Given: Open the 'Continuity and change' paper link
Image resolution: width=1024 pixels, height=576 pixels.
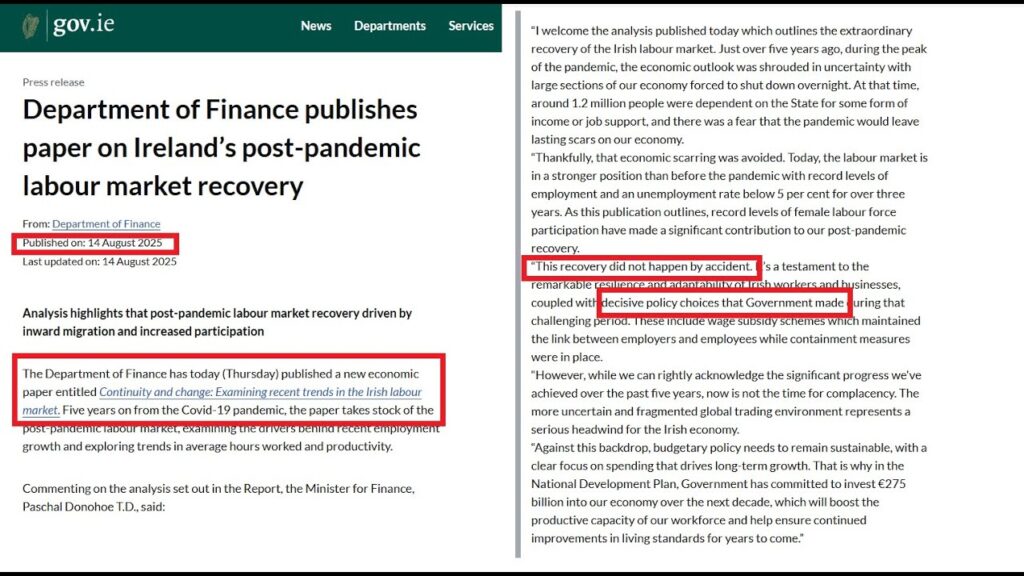Looking at the screenshot, I should (x=260, y=392).
